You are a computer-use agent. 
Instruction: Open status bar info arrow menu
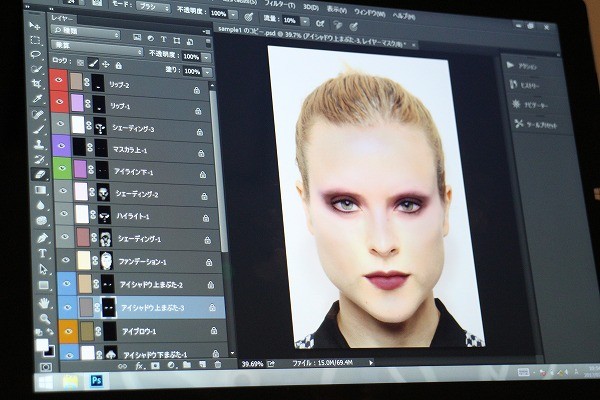(x=371, y=362)
